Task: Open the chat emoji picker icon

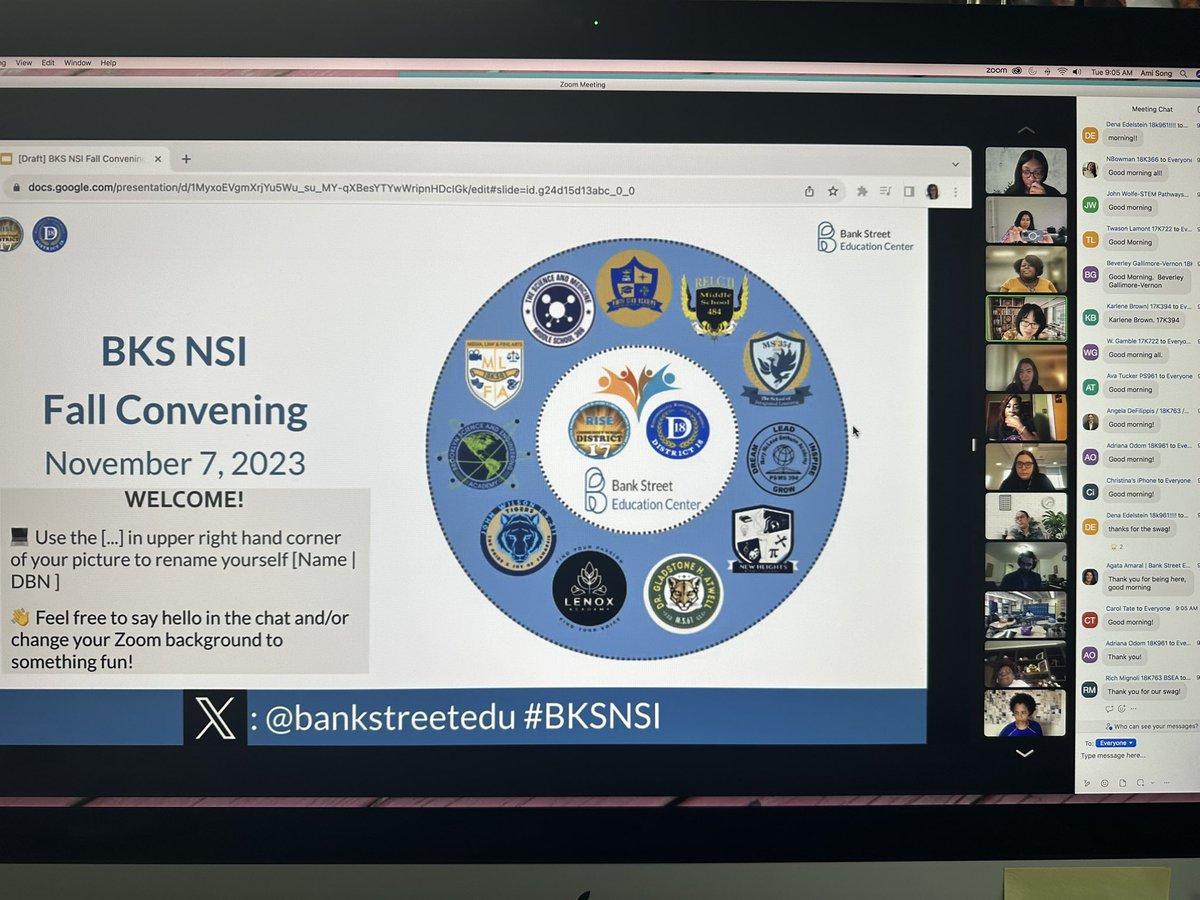Action: (x=1106, y=783)
